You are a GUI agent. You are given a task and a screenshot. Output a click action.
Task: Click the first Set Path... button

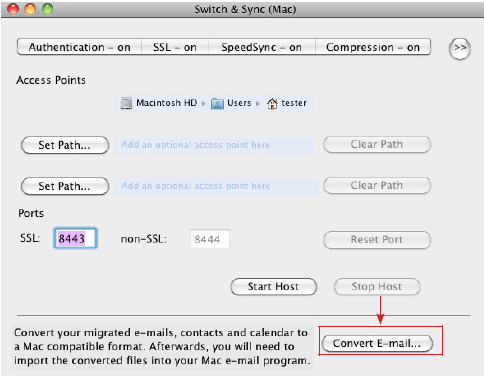[65, 145]
